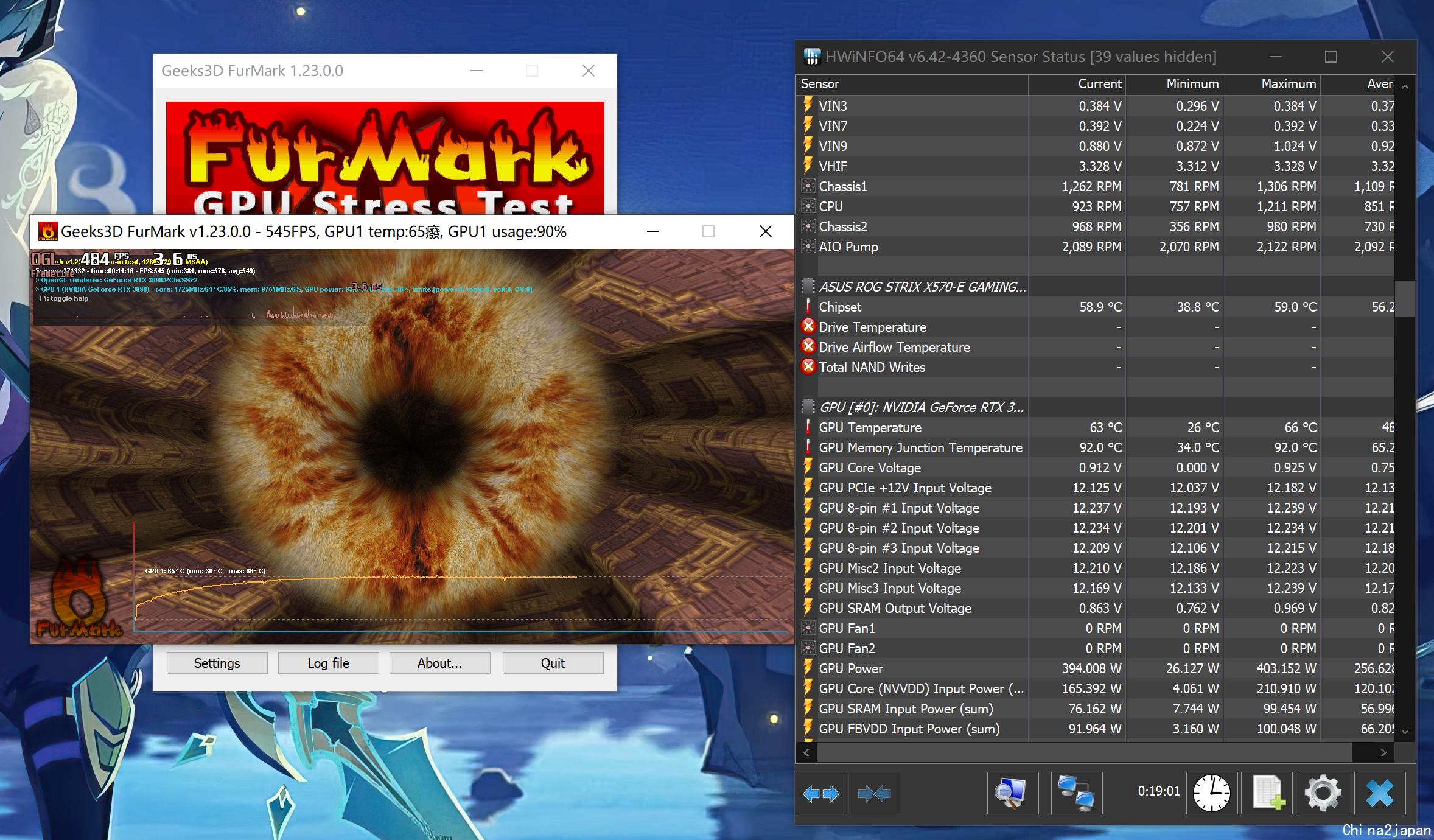Open the network remote sensors icon in HWiNFO

click(1077, 793)
